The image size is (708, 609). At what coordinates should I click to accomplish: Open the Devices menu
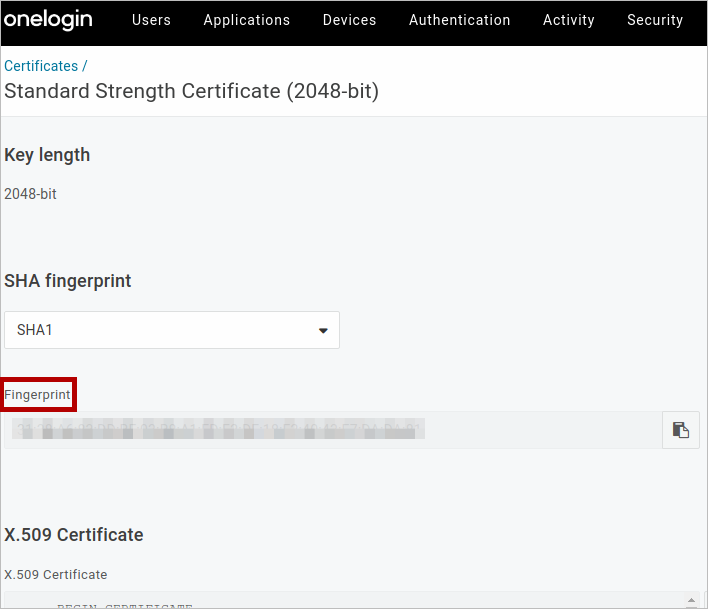(349, 20)
